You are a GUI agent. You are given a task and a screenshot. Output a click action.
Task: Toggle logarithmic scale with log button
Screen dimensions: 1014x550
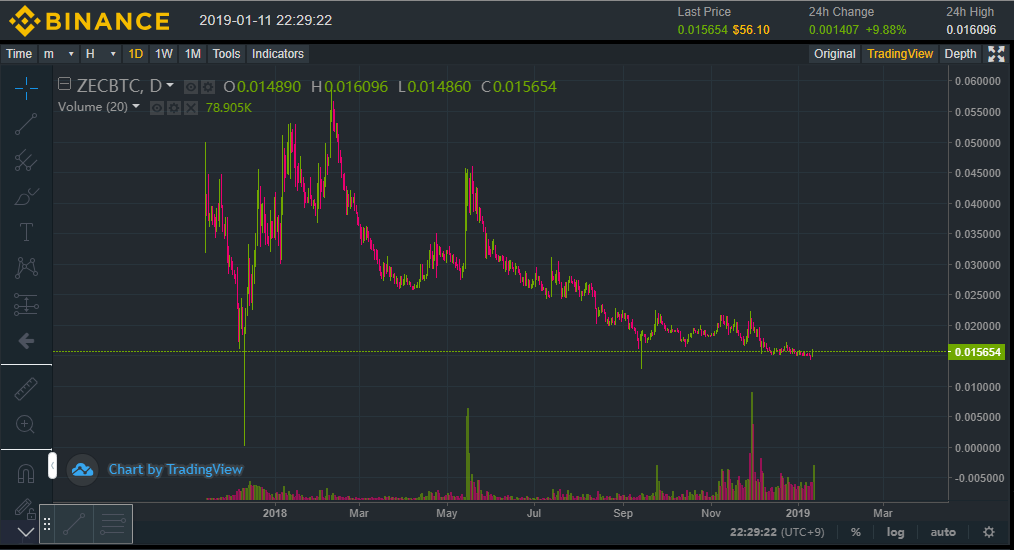(895, 532)
